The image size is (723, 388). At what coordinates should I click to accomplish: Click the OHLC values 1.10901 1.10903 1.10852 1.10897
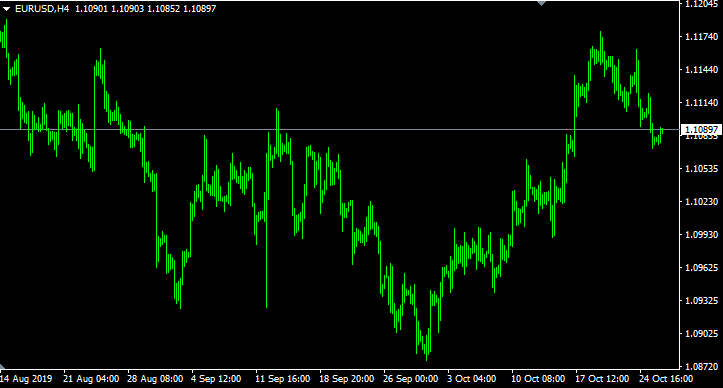pos(145,9)
